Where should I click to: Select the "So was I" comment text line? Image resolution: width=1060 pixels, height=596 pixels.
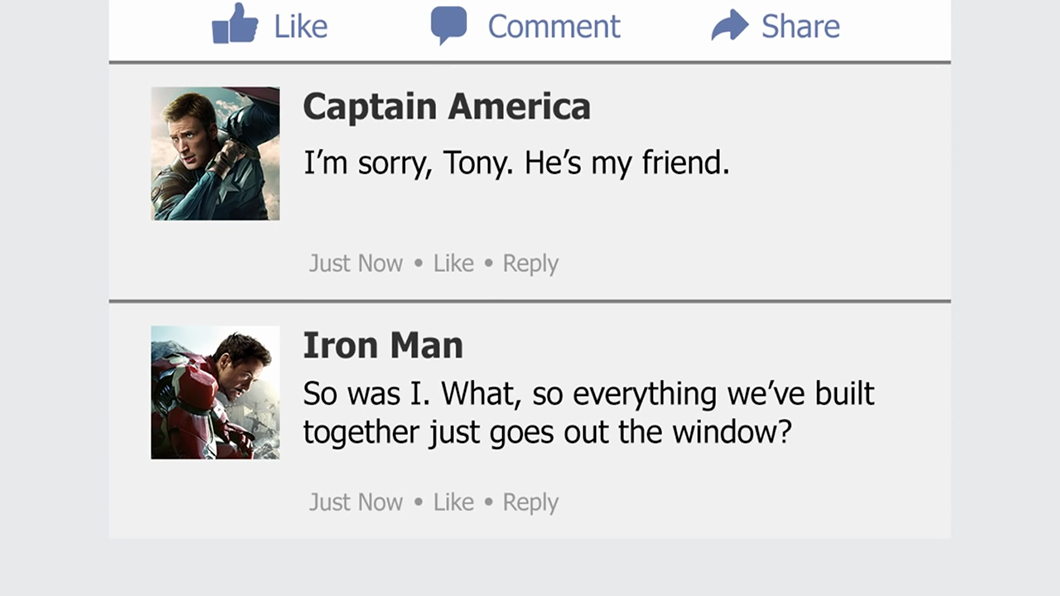588,393
